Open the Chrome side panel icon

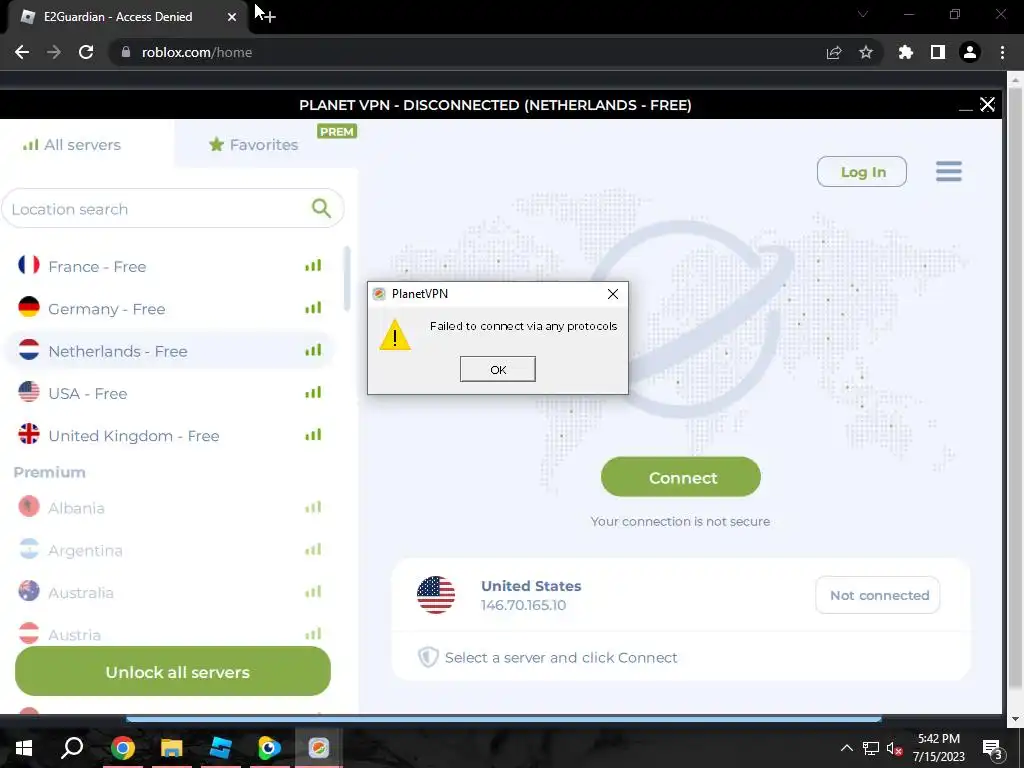coord(938,52)
